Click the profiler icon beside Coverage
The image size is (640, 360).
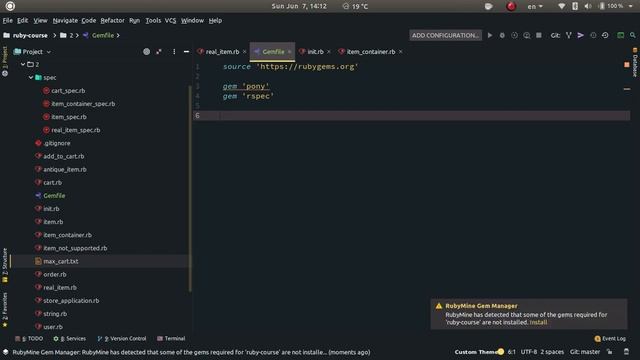tap(527, 36)
